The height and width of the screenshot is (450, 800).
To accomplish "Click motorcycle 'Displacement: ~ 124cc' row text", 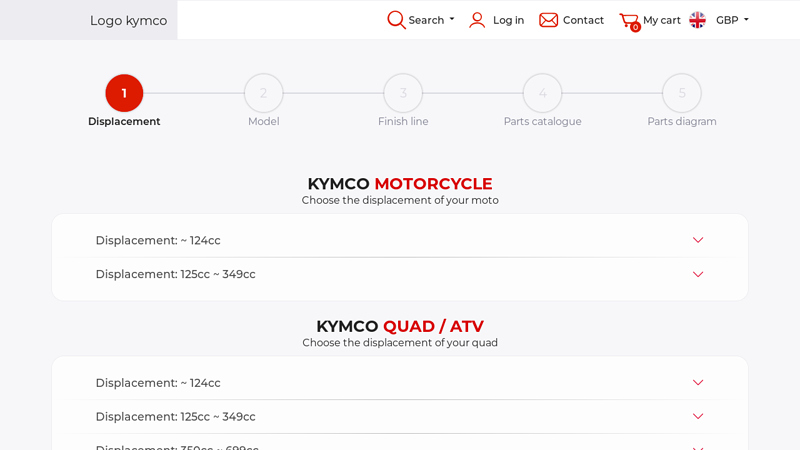I will pos(158,240).
